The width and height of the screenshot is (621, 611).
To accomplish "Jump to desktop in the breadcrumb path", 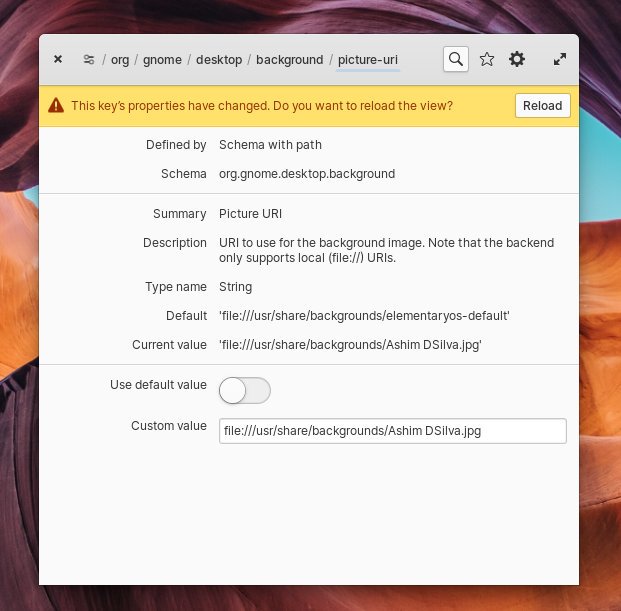I will [219, 60].
